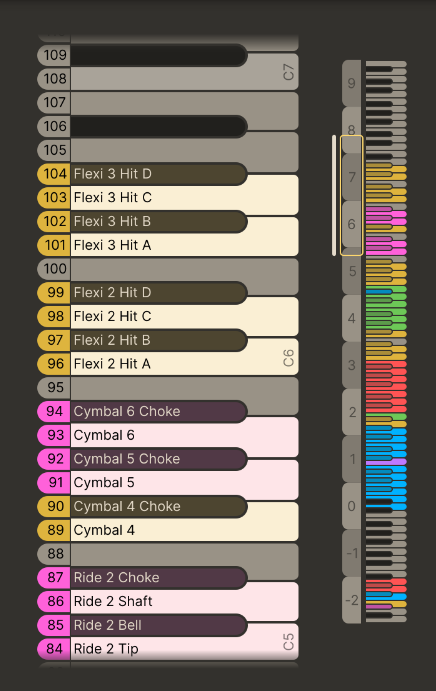The image size is (436, 691).
Task: Click the Ride 2 Shaft key
Action: 184,601
